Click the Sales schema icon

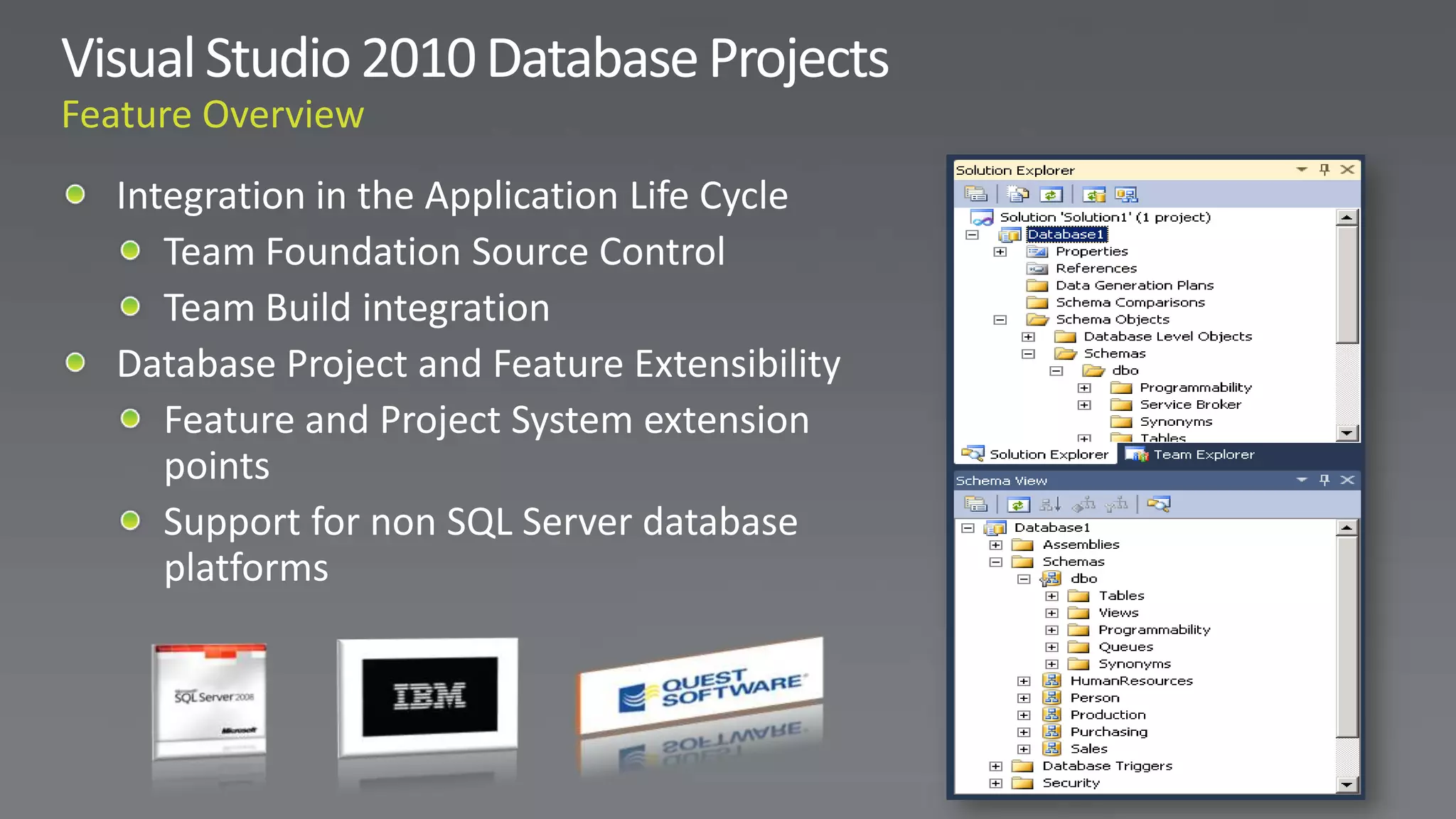[x=1052, y=749]
